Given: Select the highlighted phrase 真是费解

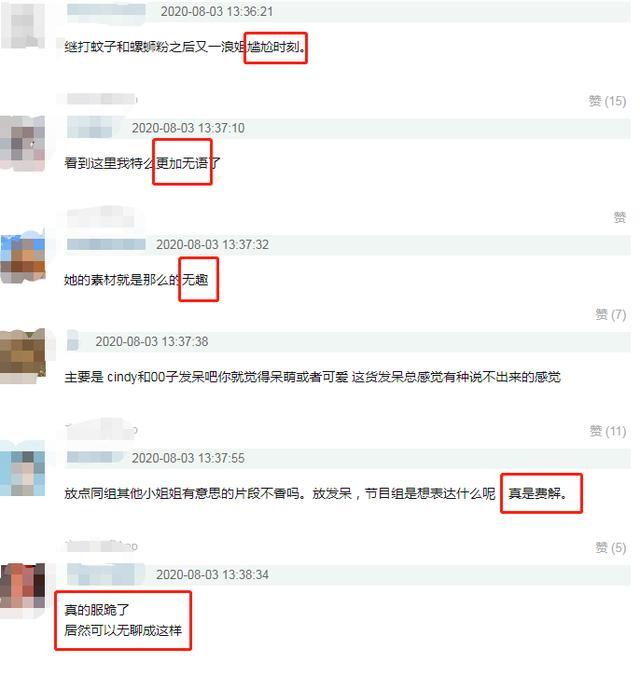Looking at the screenshot, I should [538, 493].
